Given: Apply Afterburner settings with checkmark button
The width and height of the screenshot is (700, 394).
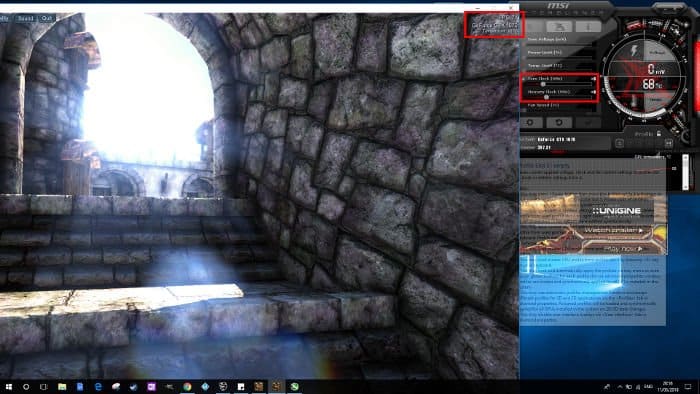Looking at the screenshot, I should [x=588, y=122].
